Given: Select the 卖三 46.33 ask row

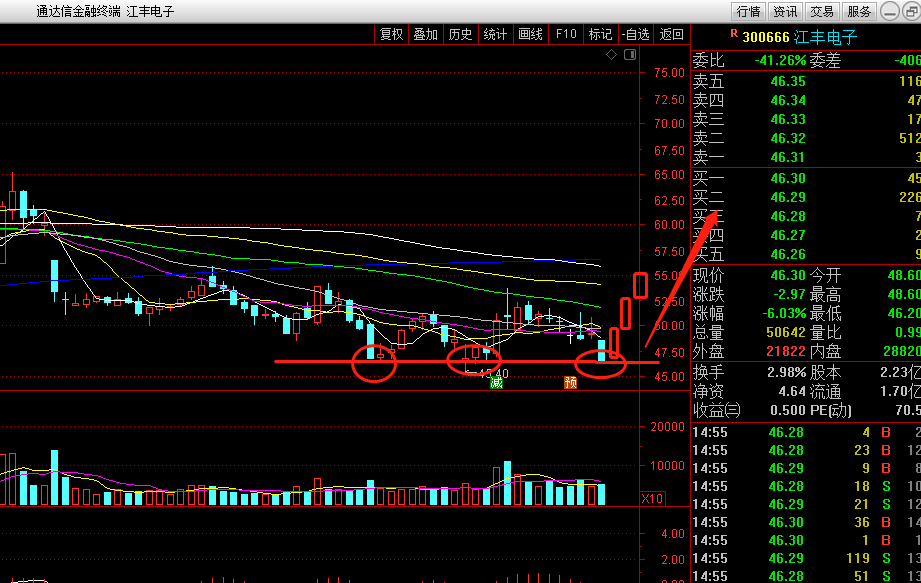Looking at the screenshot, I should point(806,119).
